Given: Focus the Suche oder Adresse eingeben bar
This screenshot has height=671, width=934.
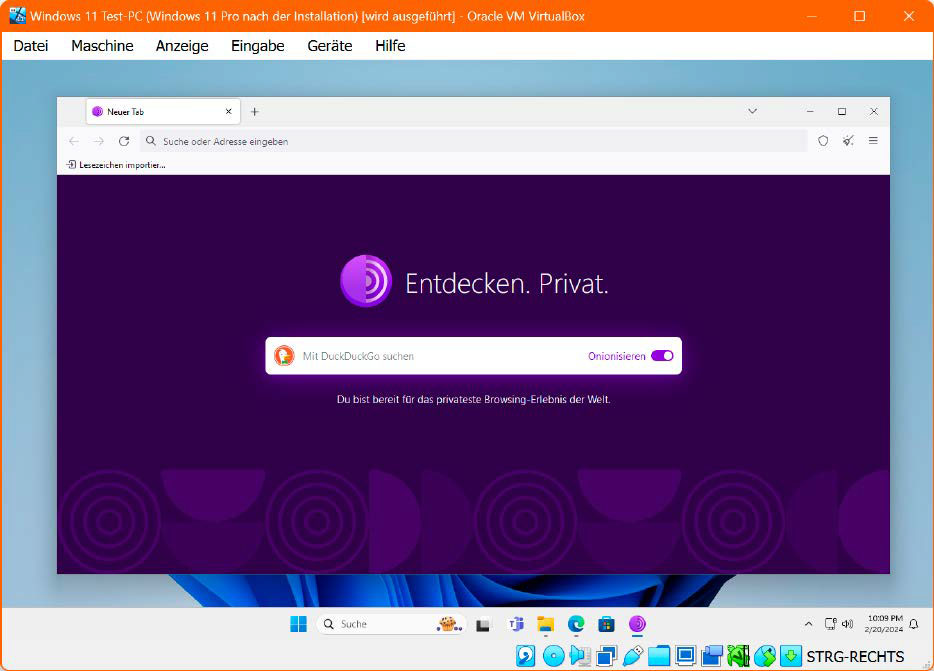Looking at the screenshot, I should [x=474, y=141].
